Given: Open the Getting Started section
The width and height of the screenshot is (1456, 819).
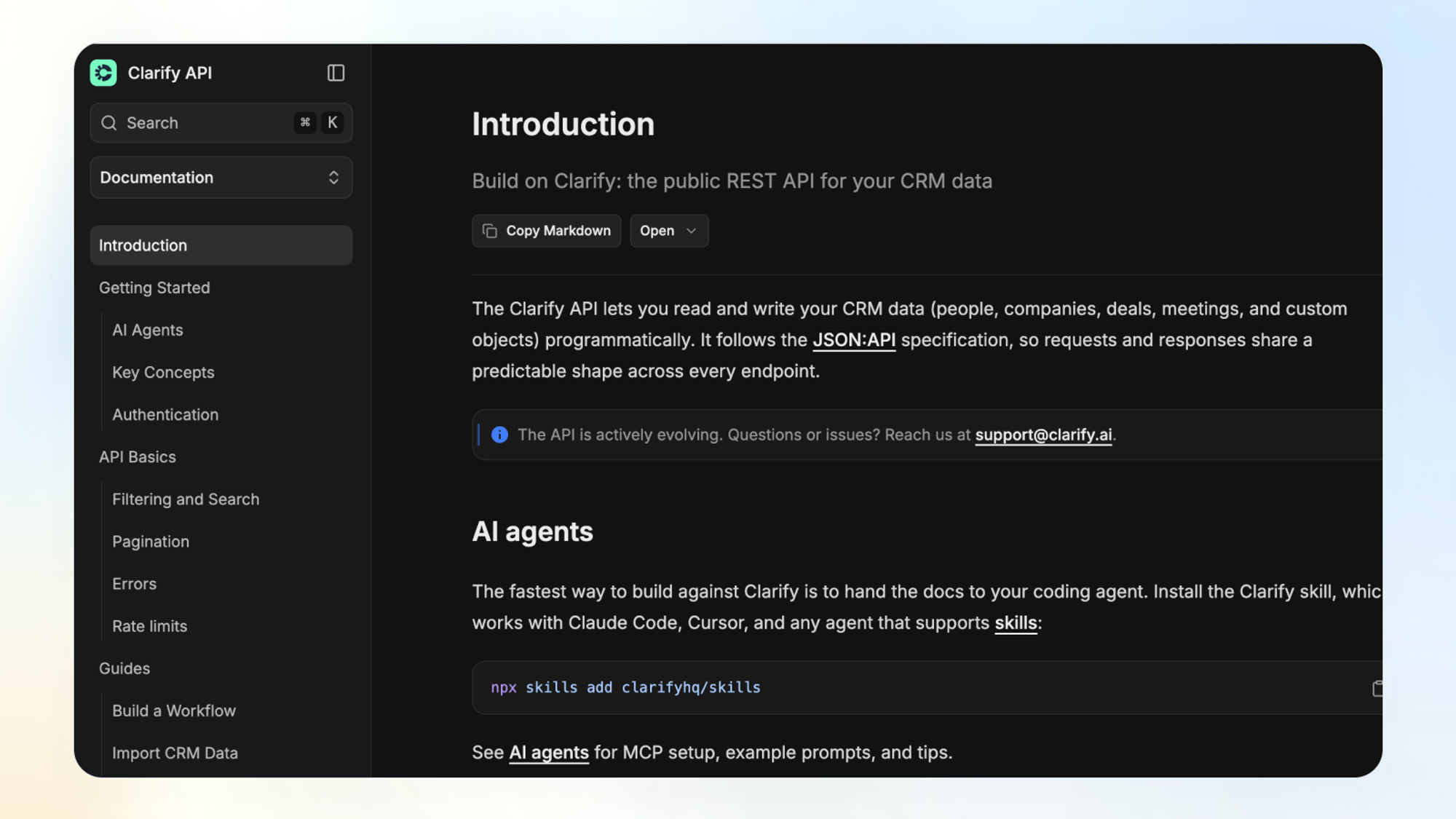Looking at the screenshot, I should (x=154, y=288).
